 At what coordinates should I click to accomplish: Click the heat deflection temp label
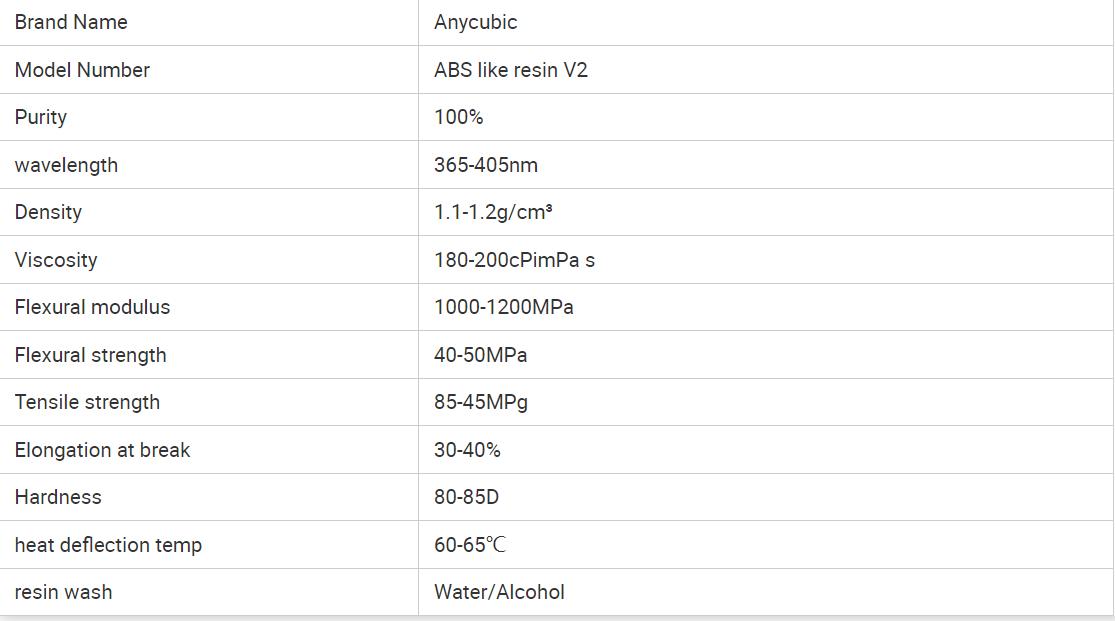108,545
